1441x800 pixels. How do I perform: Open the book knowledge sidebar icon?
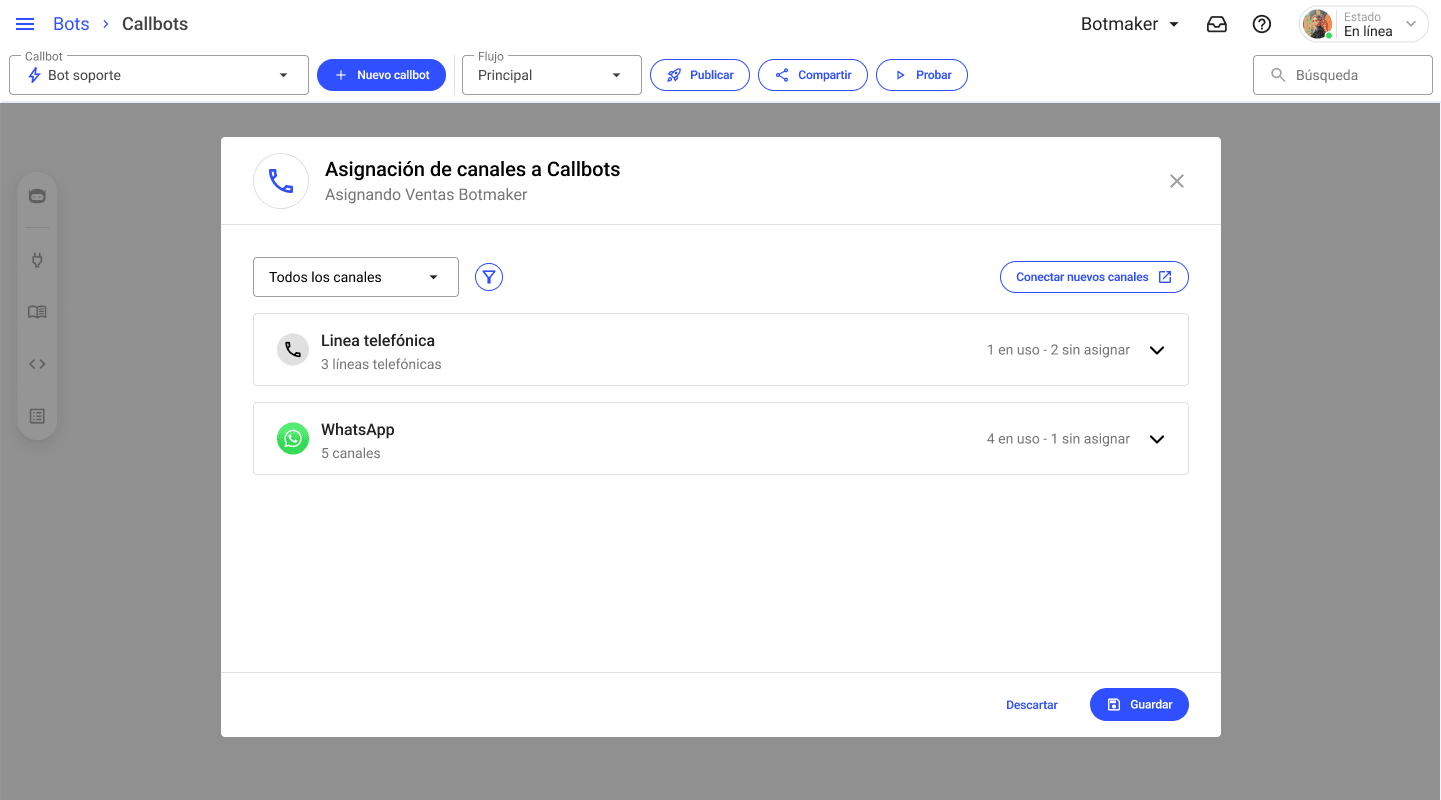tap(37, 312)
